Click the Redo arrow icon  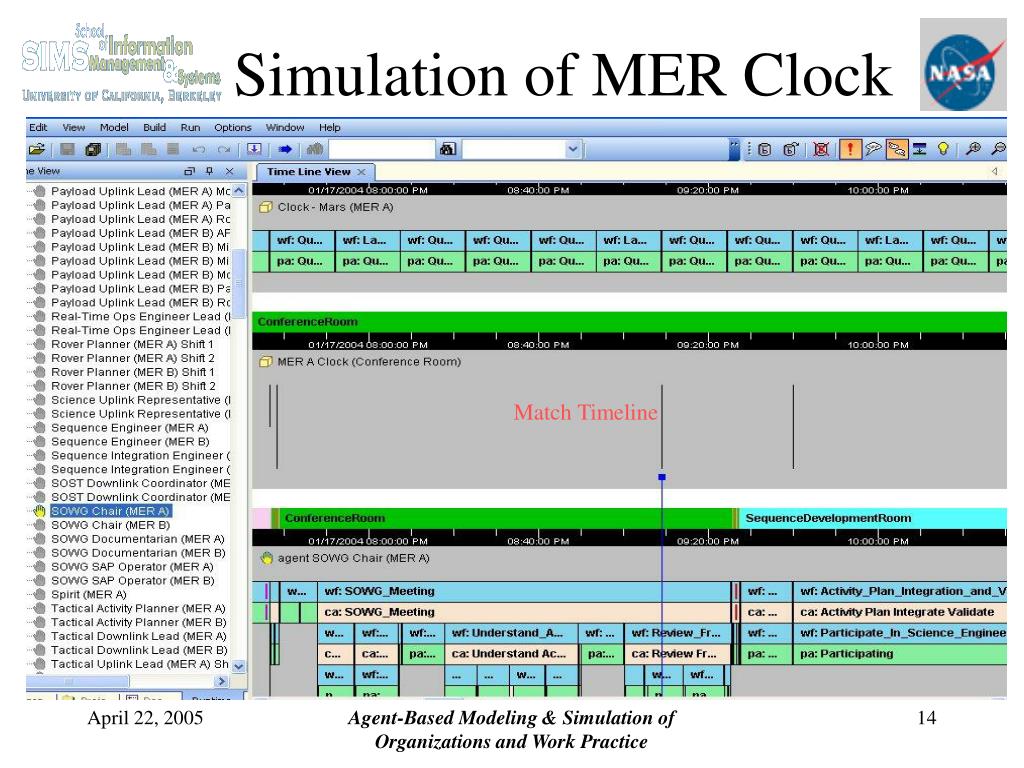[x=224, y=150]
